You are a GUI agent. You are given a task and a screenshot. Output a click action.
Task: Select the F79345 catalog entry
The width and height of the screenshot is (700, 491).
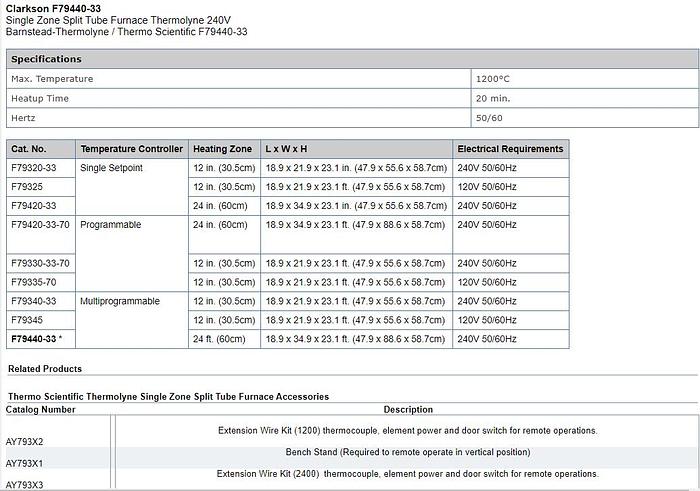[x=26, y=320]
